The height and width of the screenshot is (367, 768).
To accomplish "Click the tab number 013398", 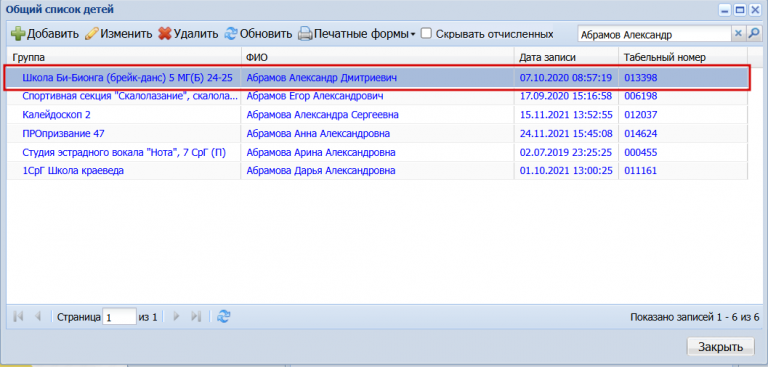I will point(683,77).
